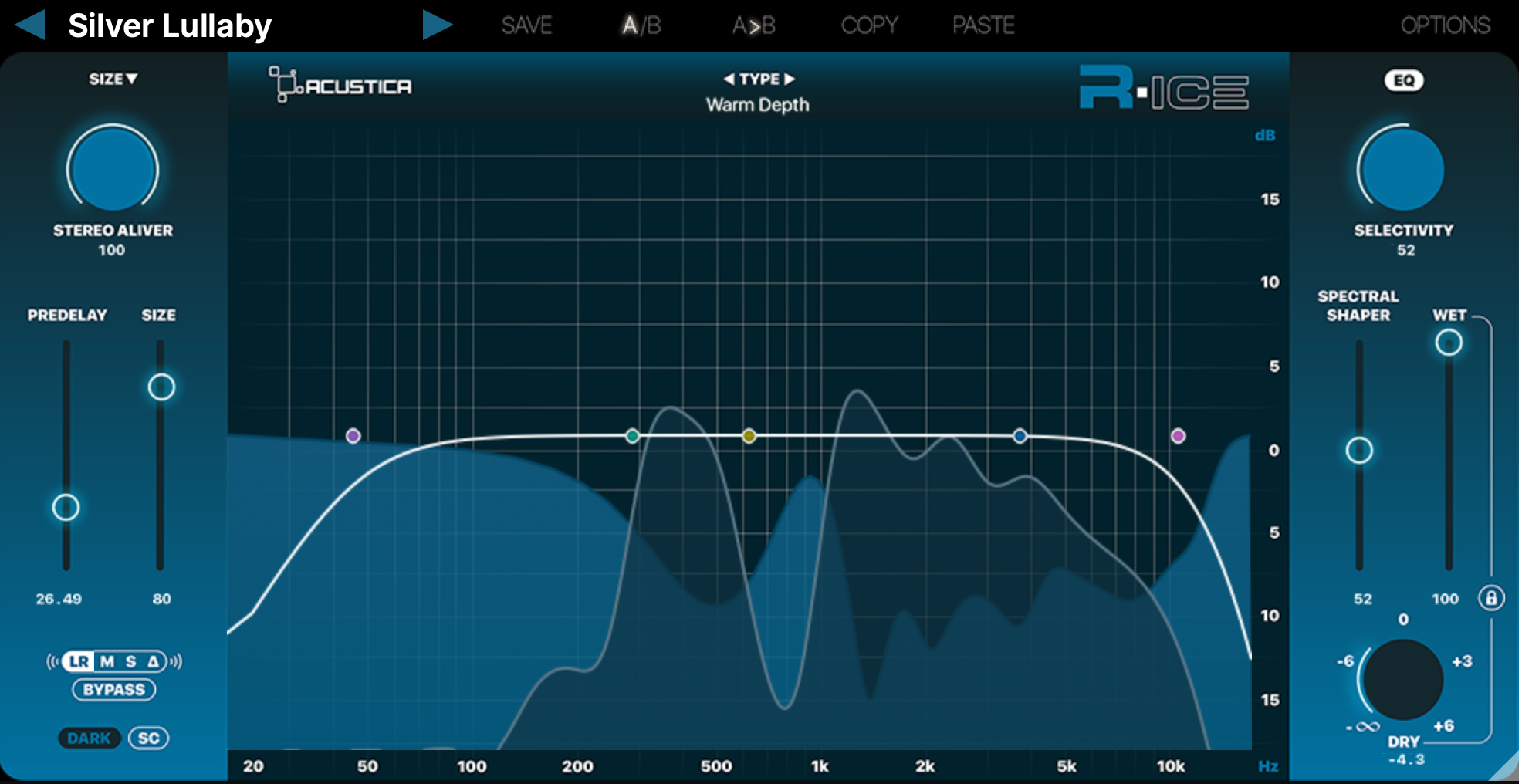
Task: Click the wet/dry lock icon
Action: pos(1490,598)
